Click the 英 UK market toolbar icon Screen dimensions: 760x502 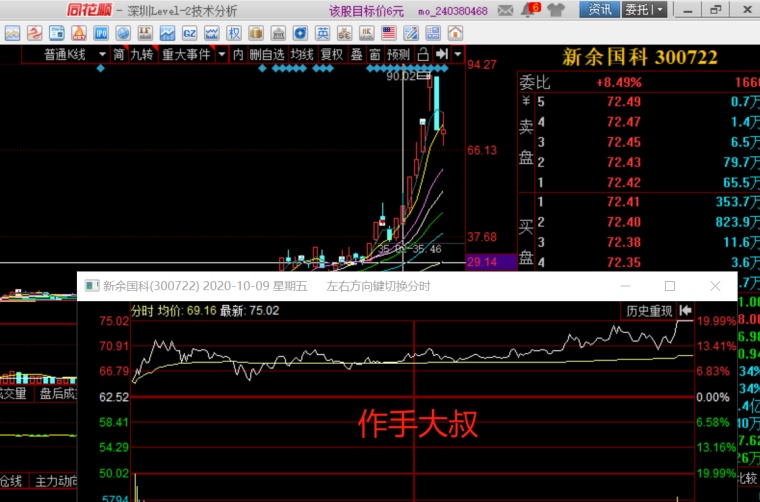(322, 33)
